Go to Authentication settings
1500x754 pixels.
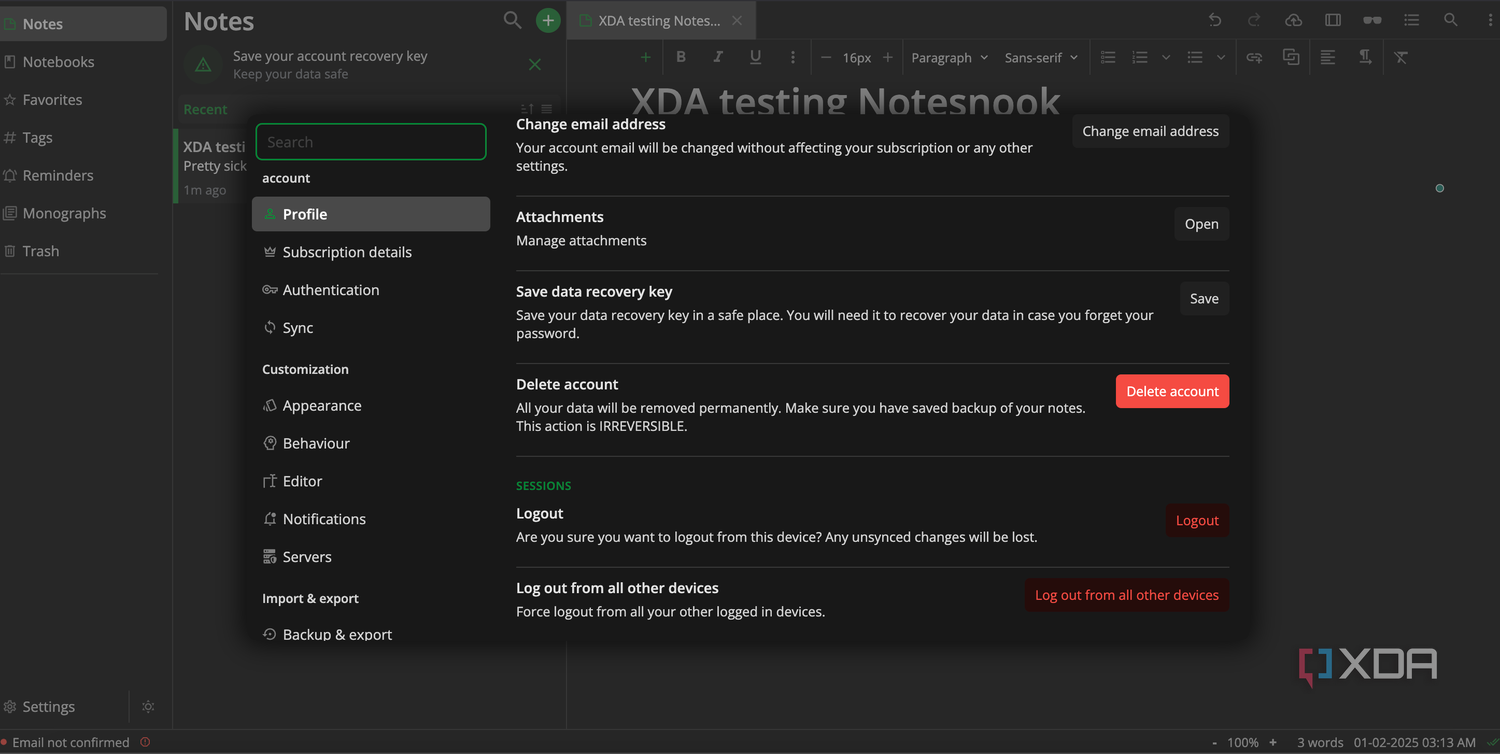[x=371, y=290]
